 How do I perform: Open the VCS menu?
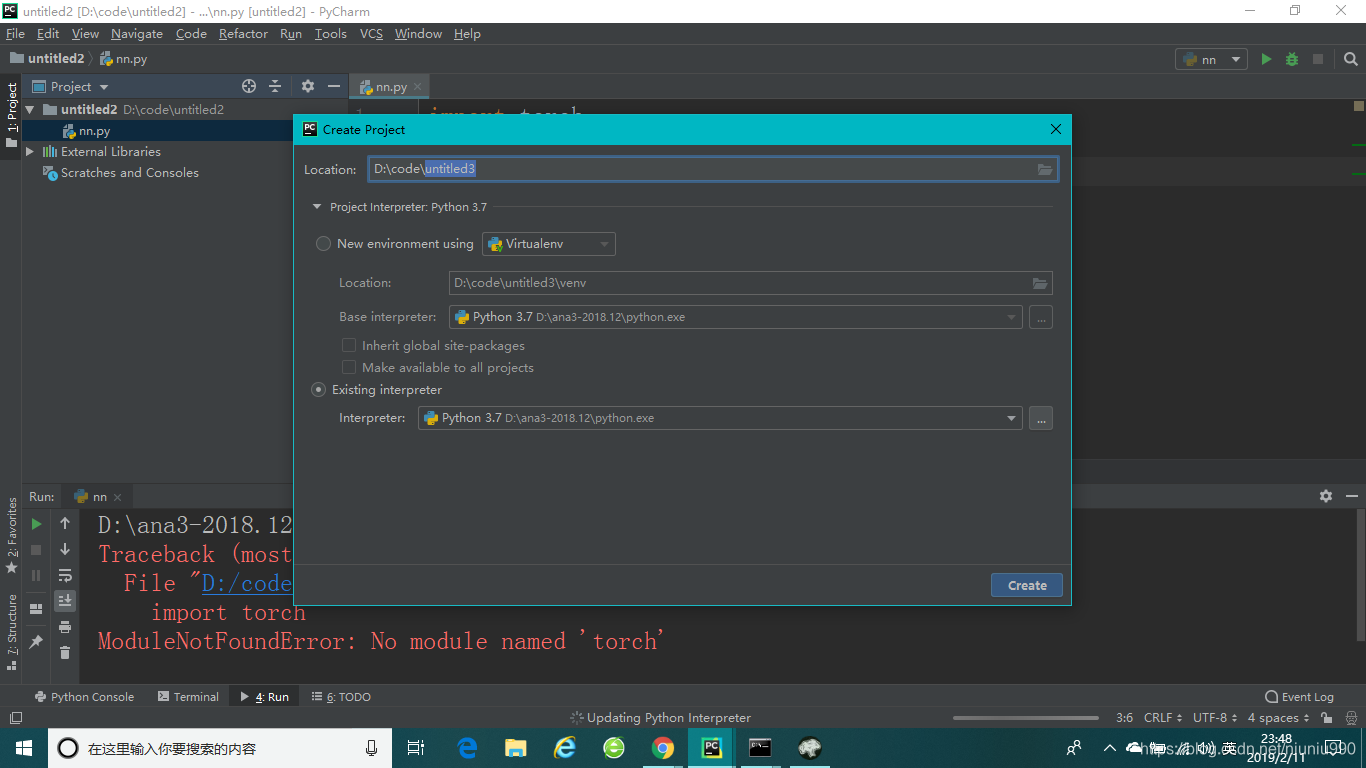(x=371, y=33)
